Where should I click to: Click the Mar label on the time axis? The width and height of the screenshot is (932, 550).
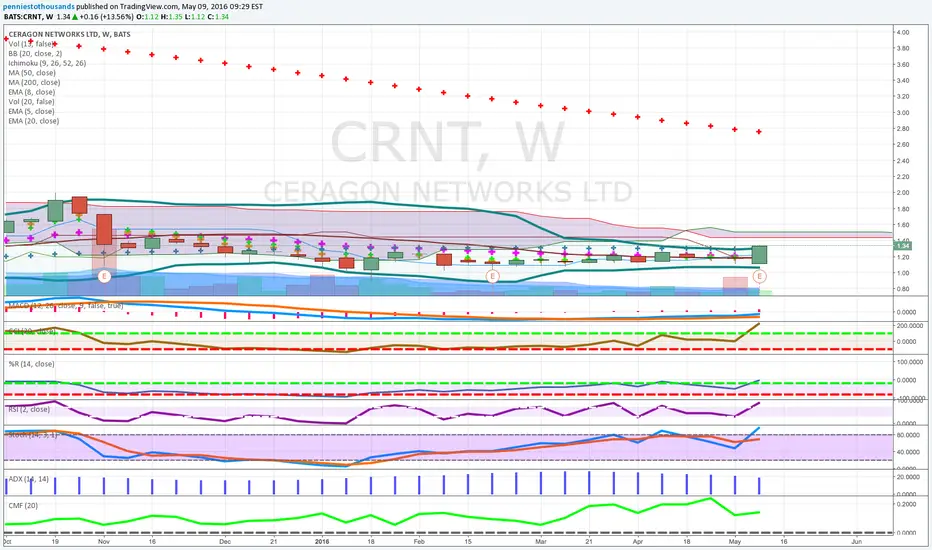541,542
